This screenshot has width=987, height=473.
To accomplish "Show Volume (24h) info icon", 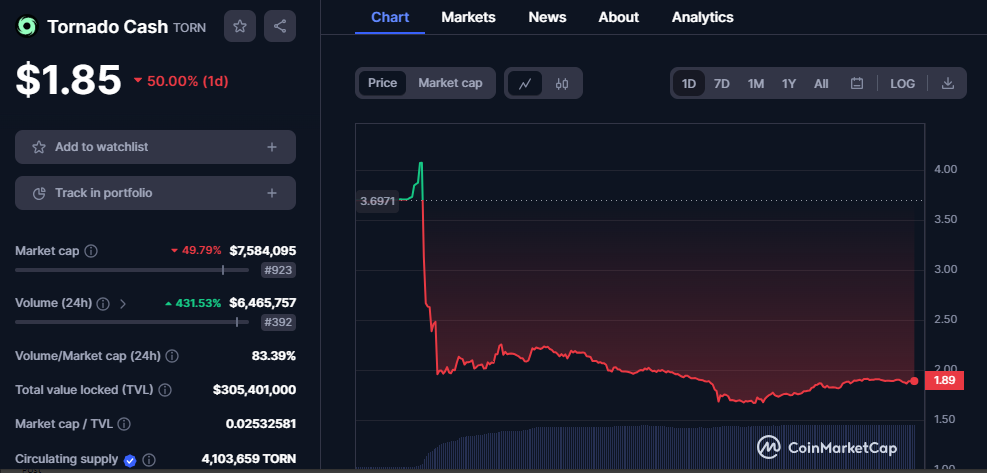I will click(104, 304).
